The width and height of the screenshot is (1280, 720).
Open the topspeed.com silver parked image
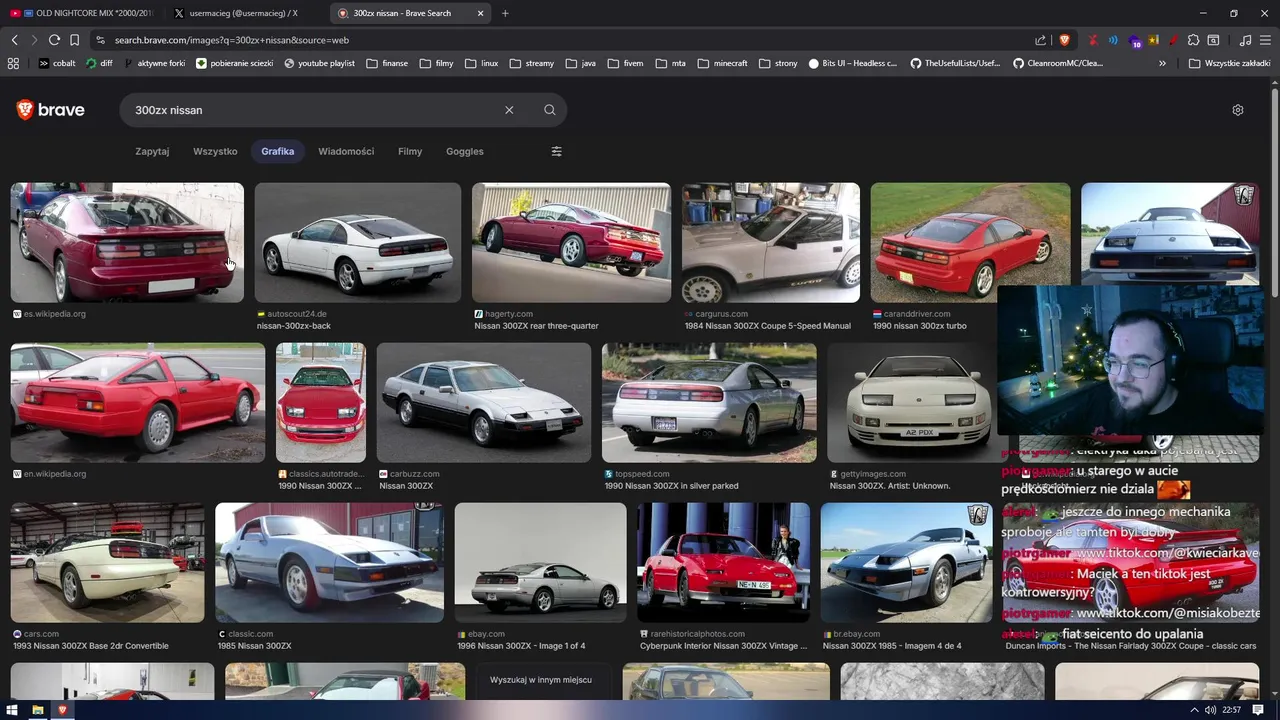tap(709, 403)
